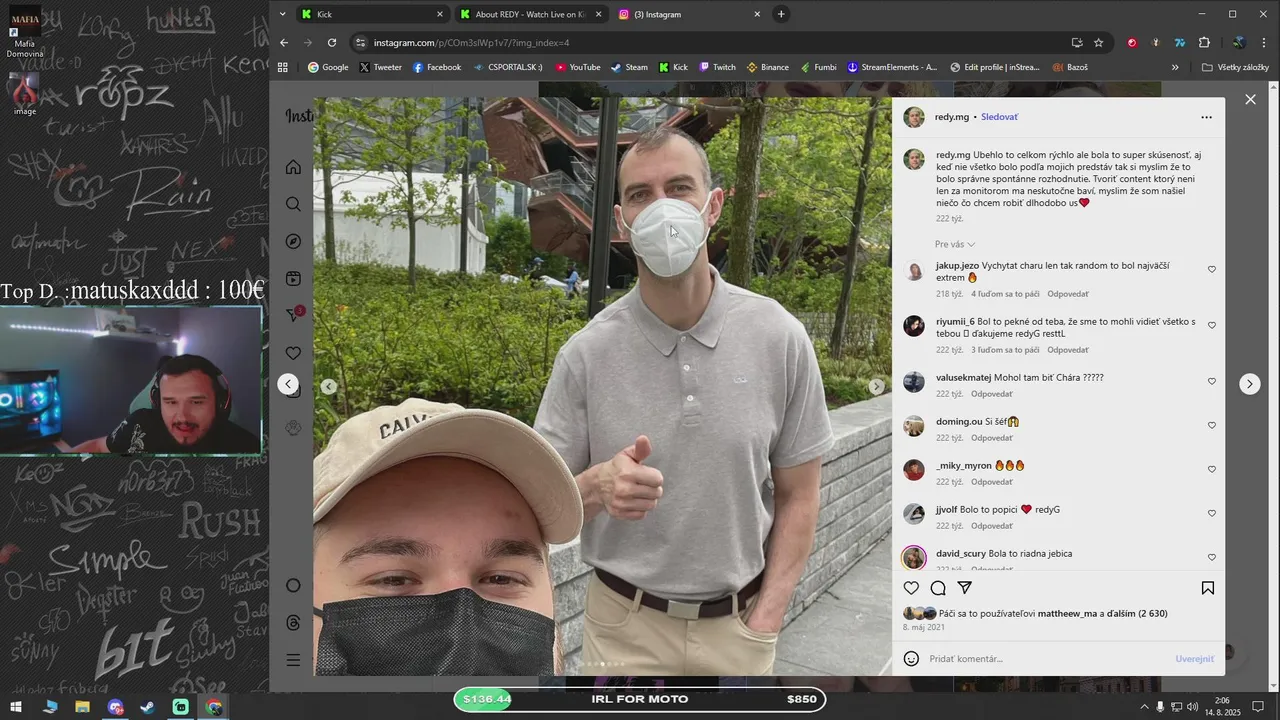Open the Windows Start menu

tap(15, 707)
